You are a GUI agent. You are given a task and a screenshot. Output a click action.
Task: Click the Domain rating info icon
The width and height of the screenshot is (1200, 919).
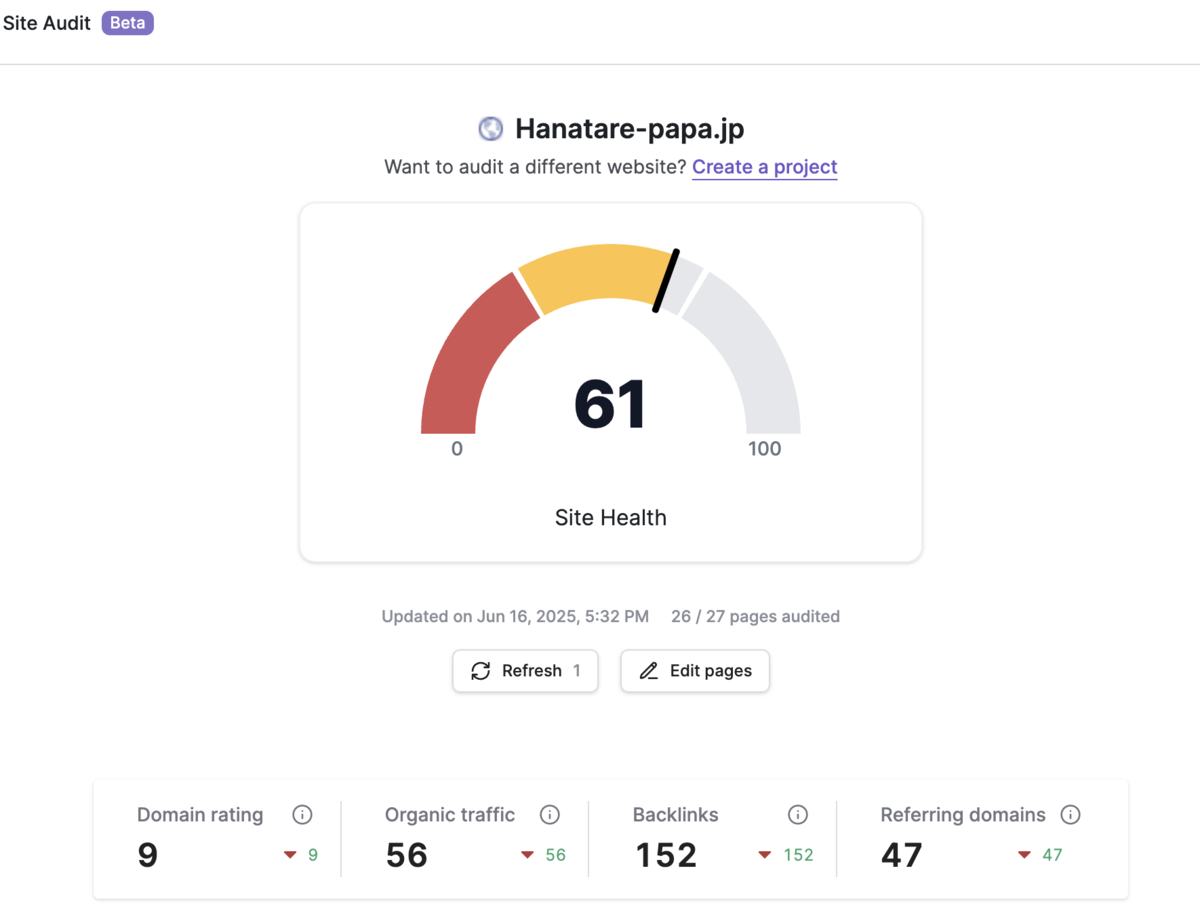click(x=302, y=815)
